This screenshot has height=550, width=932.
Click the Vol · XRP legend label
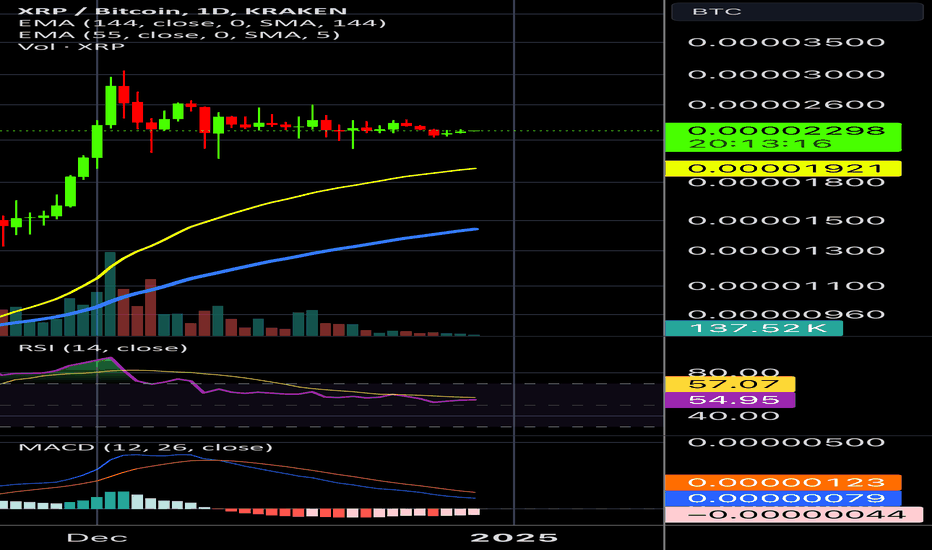(71, 46)
